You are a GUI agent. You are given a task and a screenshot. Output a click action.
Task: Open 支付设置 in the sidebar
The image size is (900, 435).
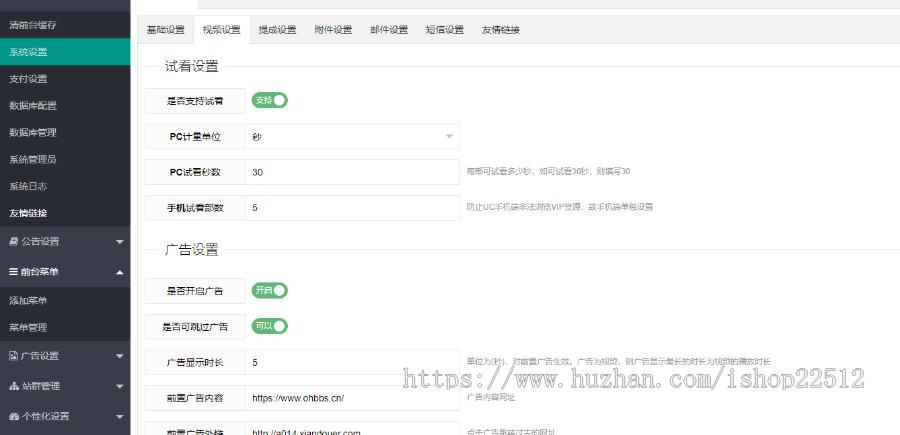click(65, 79)
